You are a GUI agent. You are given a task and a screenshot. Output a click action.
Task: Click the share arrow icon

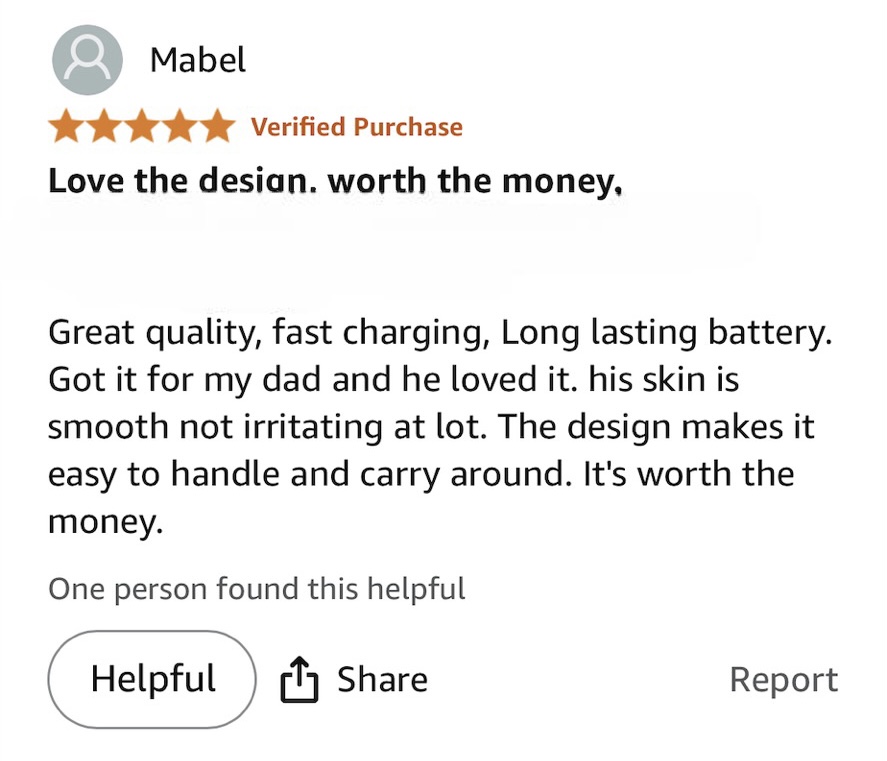click(298, 680)
